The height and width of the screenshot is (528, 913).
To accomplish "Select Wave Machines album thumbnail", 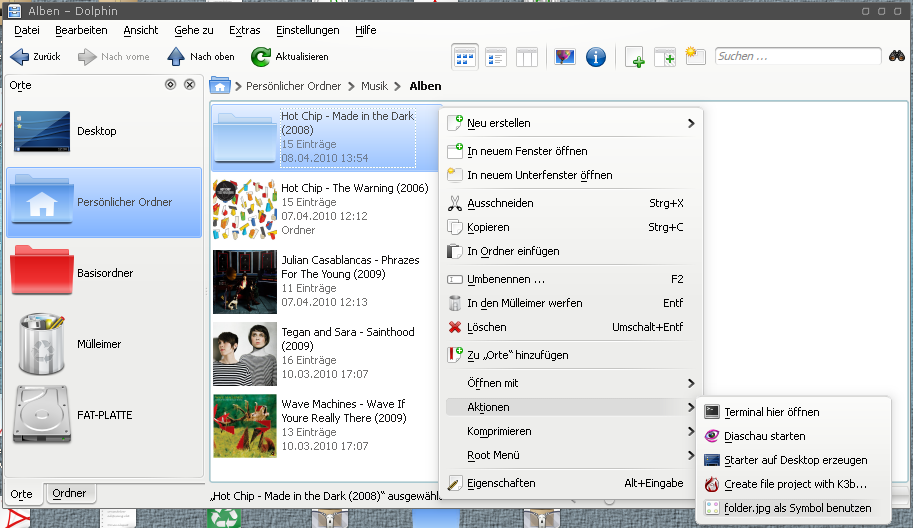I will pos(245,426).
